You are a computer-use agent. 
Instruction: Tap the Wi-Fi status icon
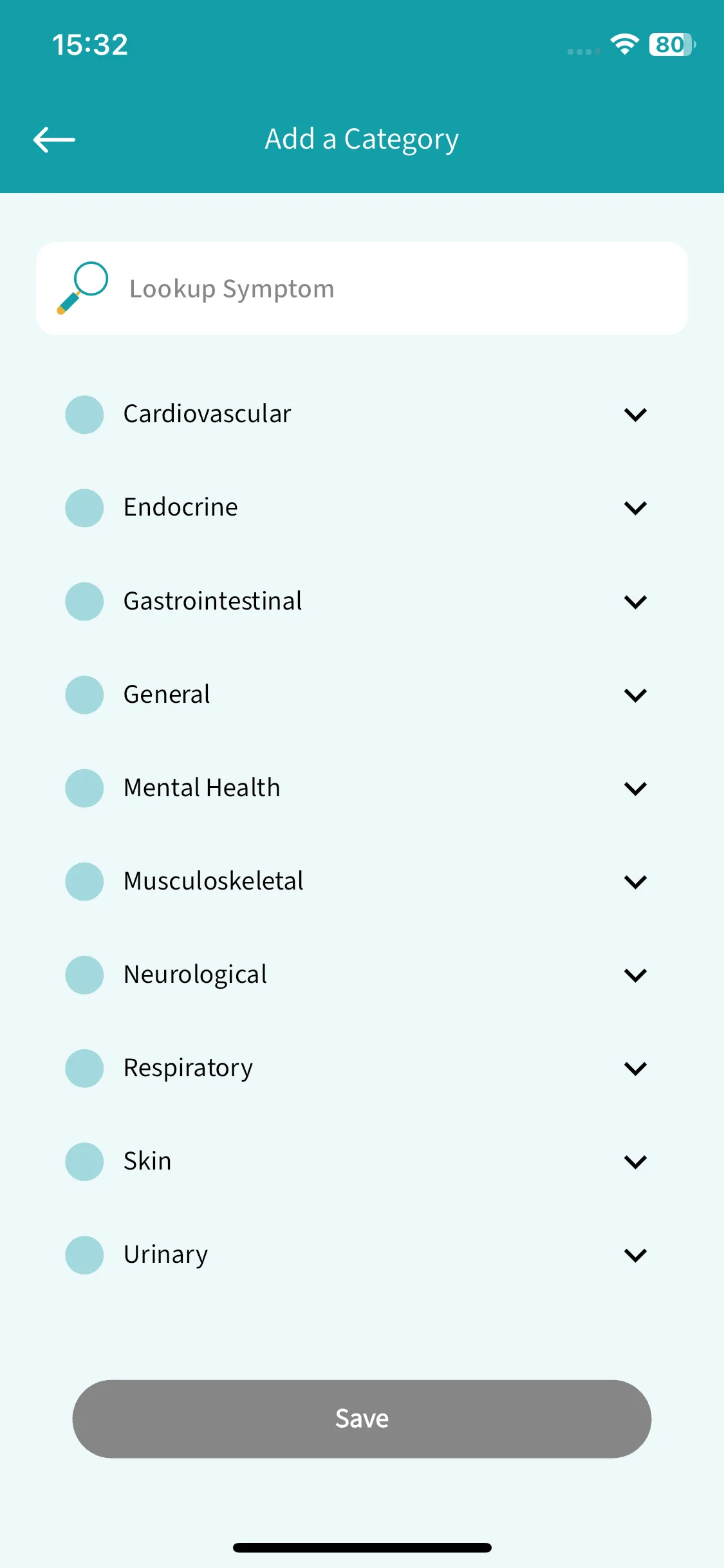[624, 44]
